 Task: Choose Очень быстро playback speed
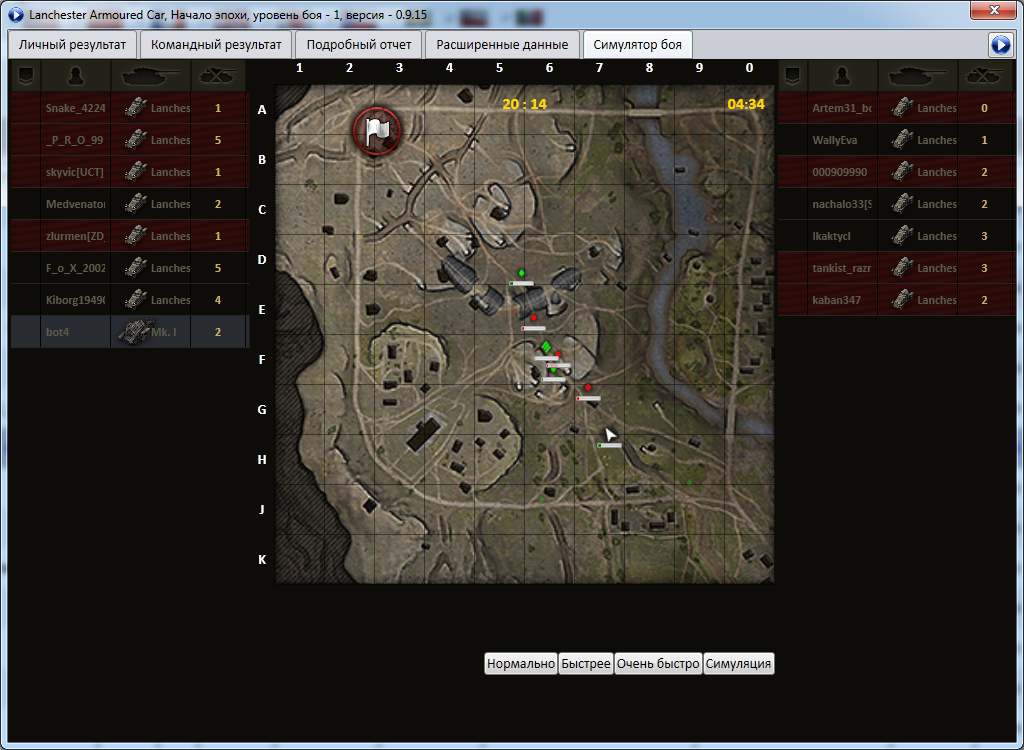point(658,664)
